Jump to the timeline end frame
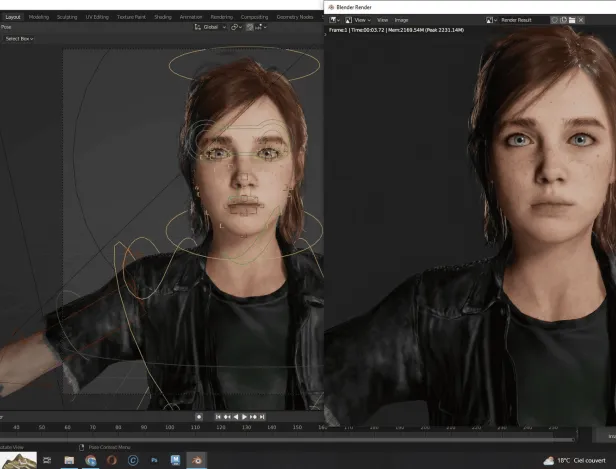Viewport: 616px width, 469px height. click(x=262, y=416)
